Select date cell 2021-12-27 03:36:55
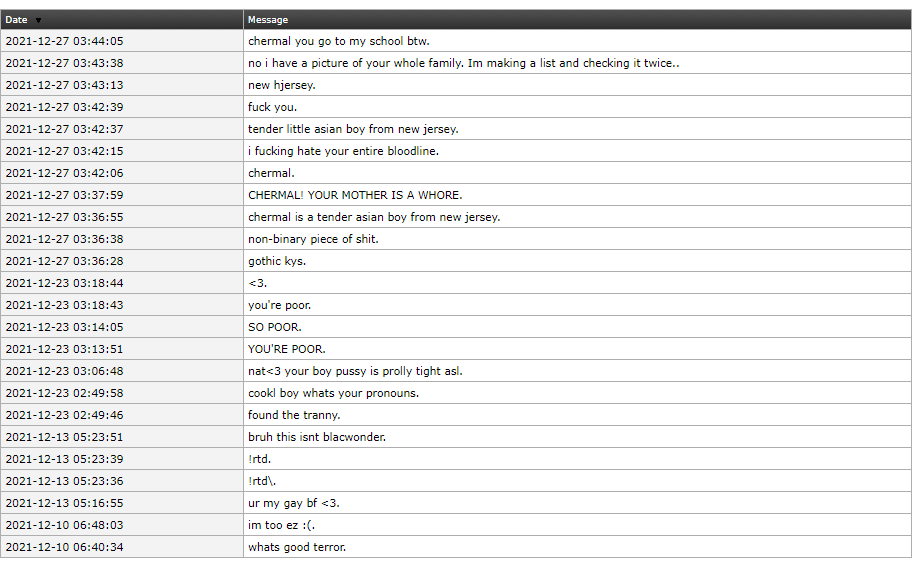The height and width of the screenshot is (562, 912). pos(64,217)
